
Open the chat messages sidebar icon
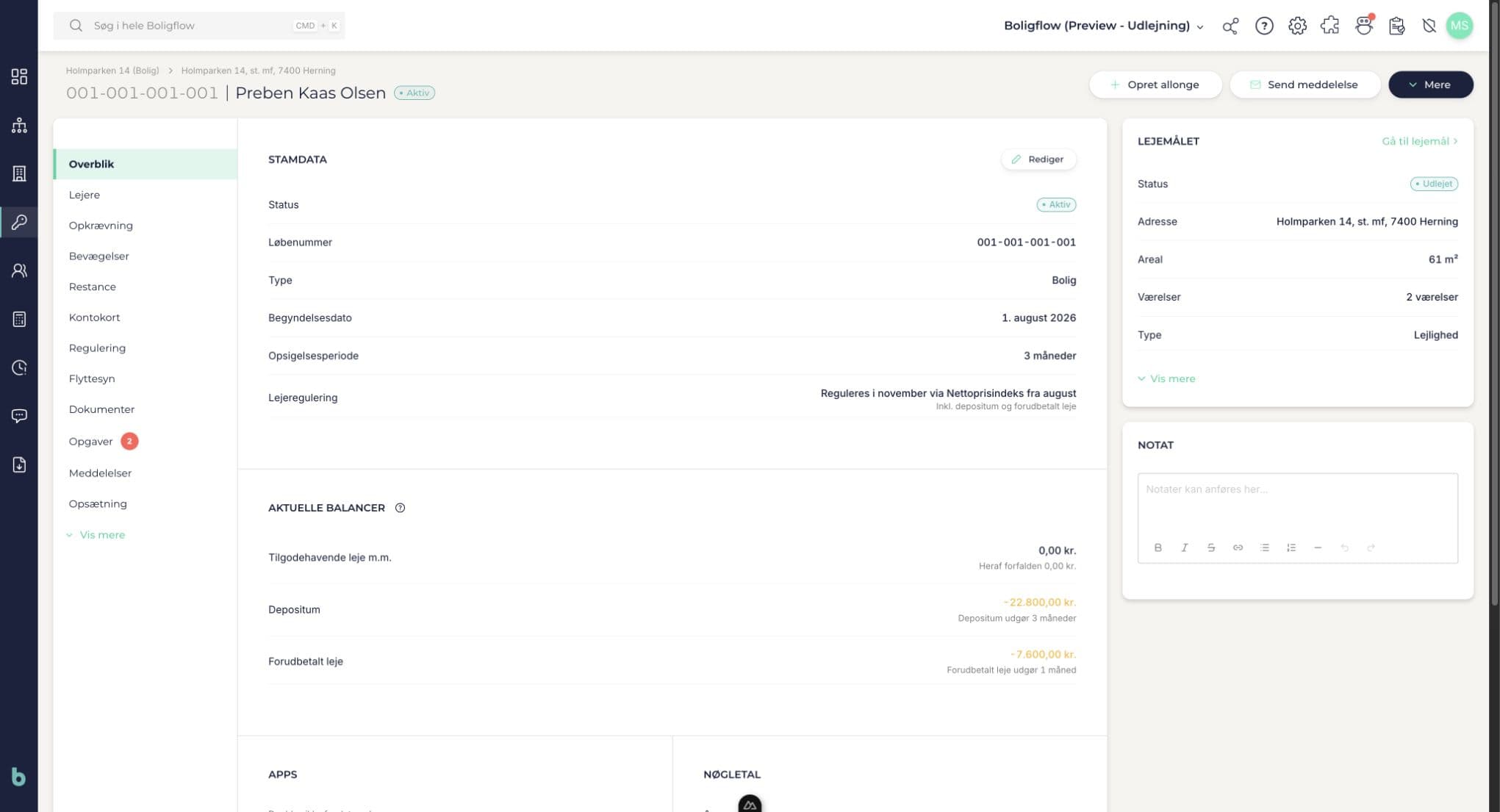click(19, 416)
